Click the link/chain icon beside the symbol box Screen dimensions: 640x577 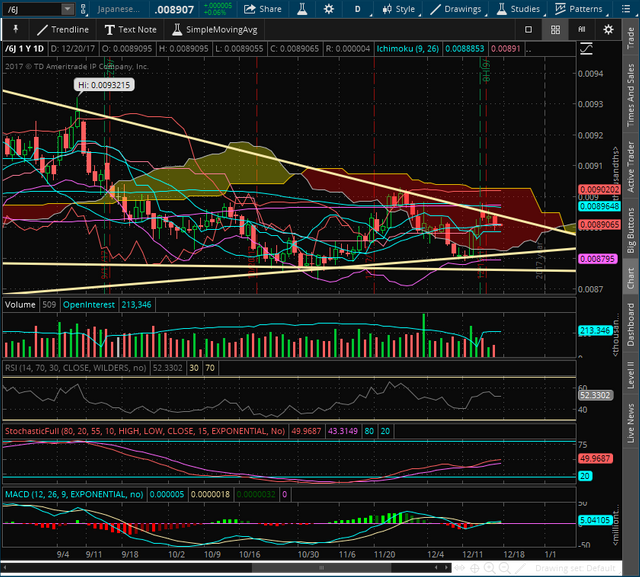(x=84, y=9)
